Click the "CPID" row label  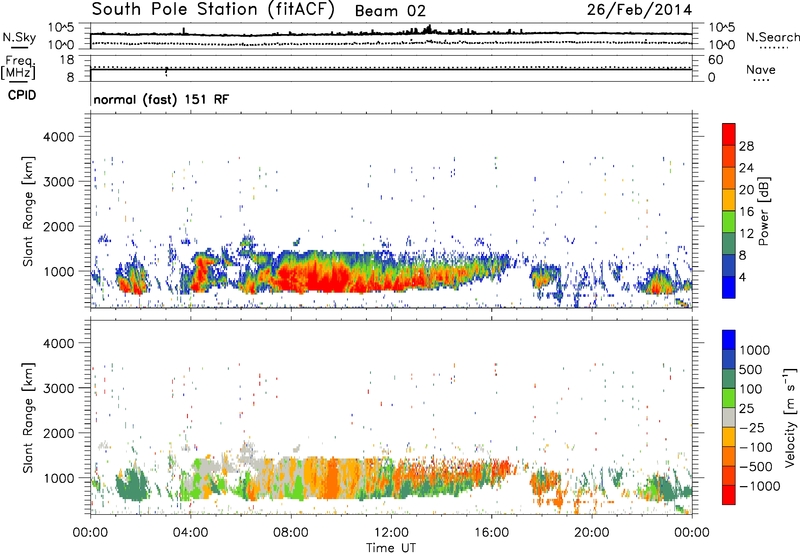pos(22,95)
